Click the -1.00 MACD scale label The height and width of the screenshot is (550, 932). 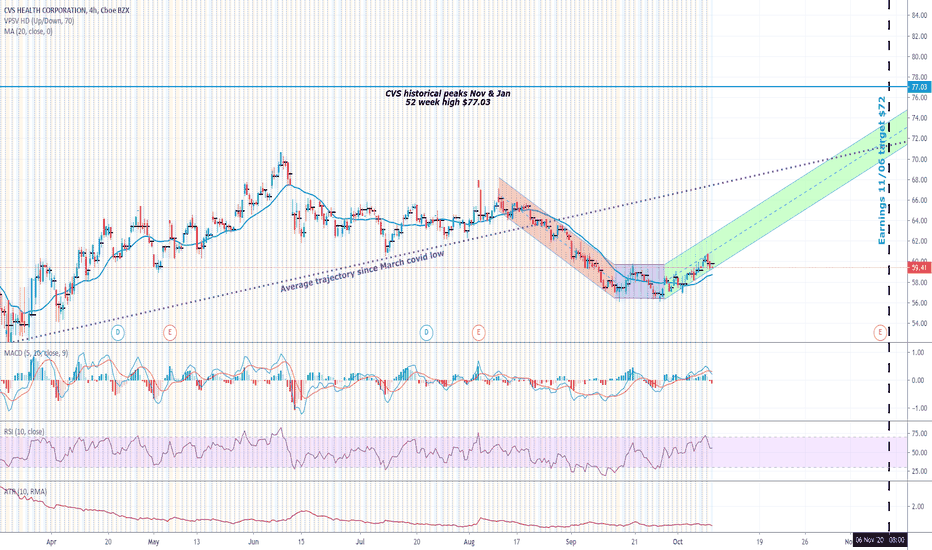click(919, 408)
